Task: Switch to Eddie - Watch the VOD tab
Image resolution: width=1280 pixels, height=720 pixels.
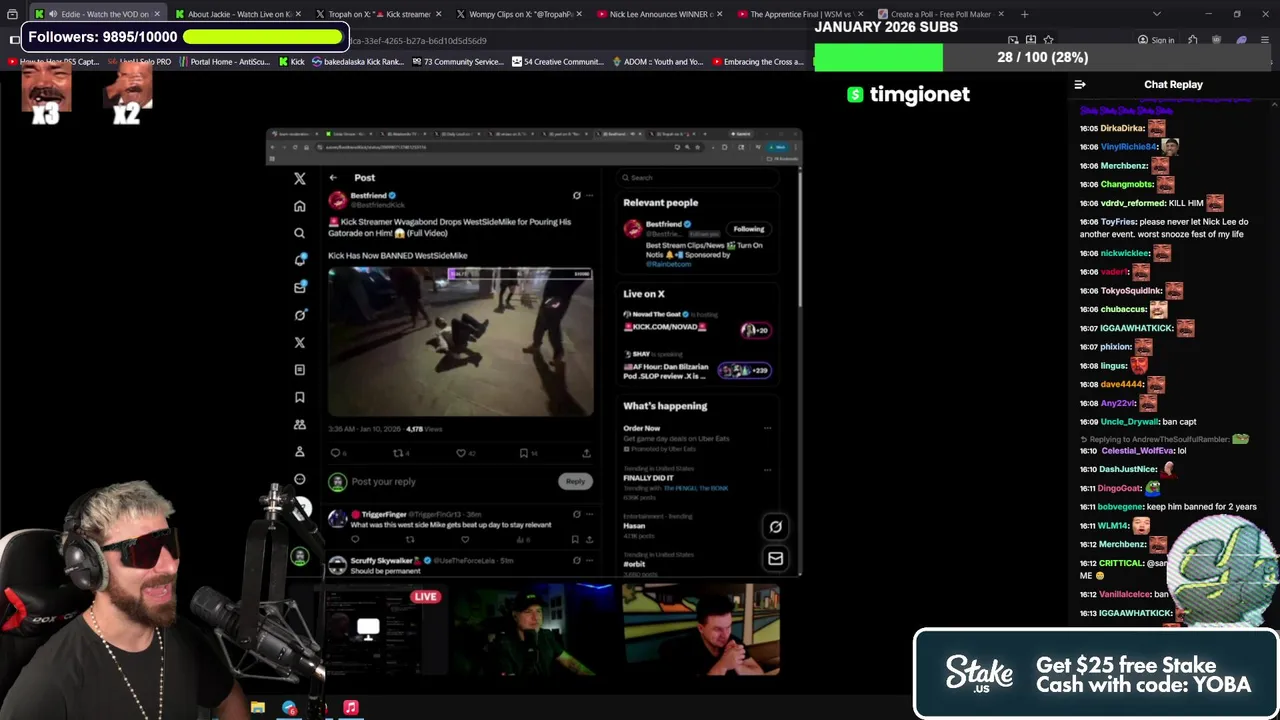Action: [x=97, y=14]
